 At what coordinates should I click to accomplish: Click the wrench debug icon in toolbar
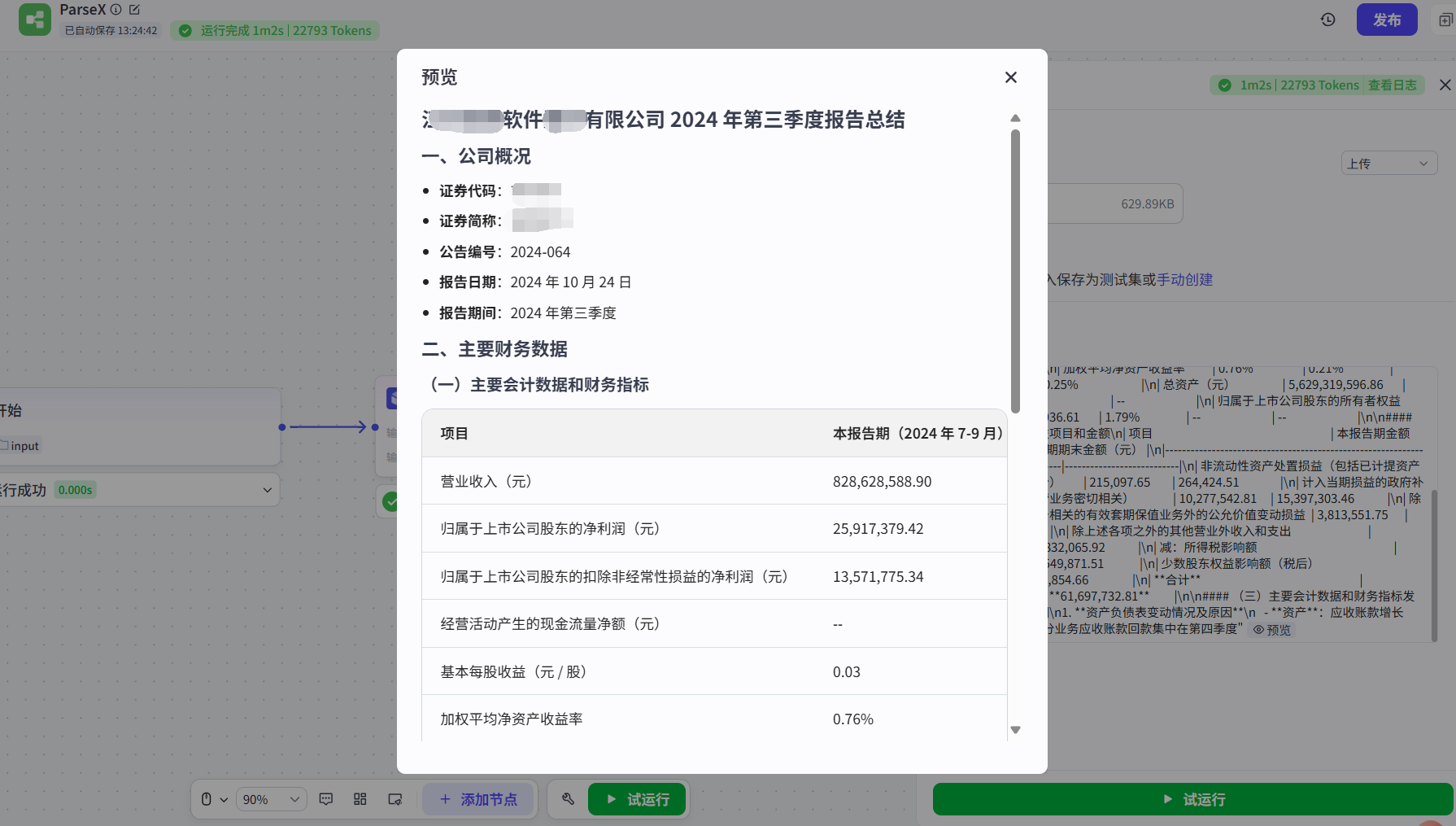(x=568, y=799)
